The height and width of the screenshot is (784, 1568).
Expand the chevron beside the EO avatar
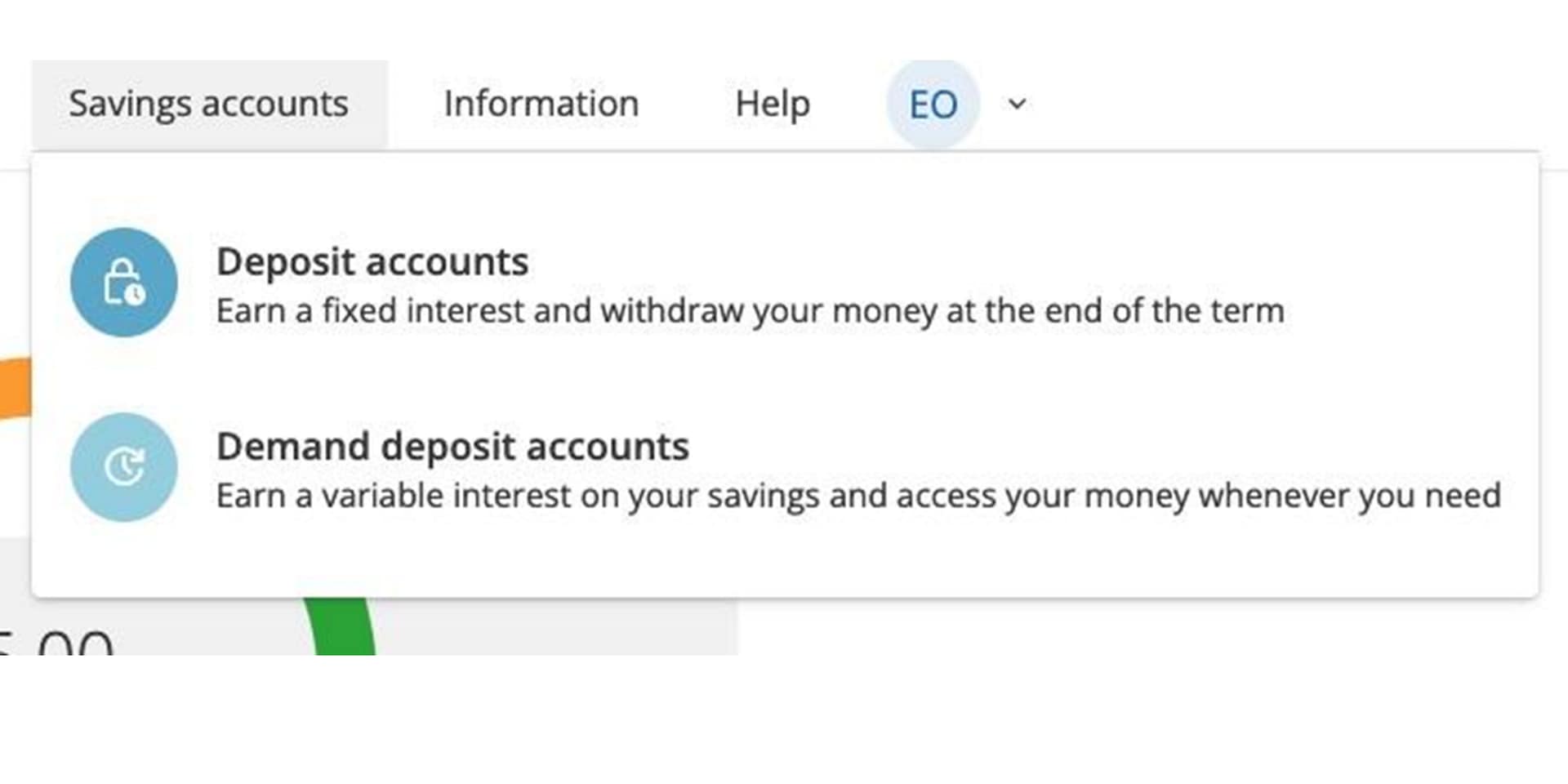tap(1017, 104)
